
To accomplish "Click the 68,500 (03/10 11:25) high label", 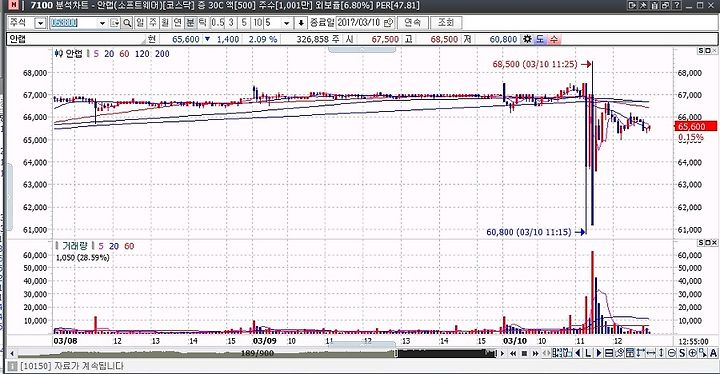I will (x=535, y=64).
